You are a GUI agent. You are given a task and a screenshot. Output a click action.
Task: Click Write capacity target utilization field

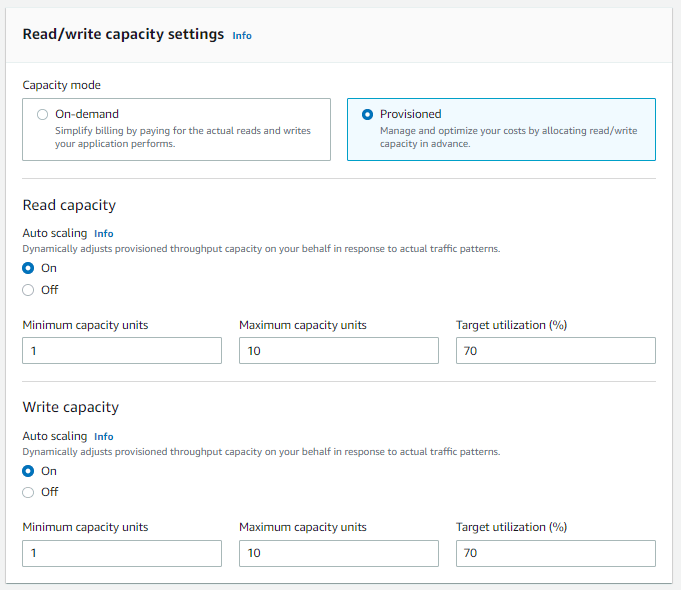click(555, 553)
